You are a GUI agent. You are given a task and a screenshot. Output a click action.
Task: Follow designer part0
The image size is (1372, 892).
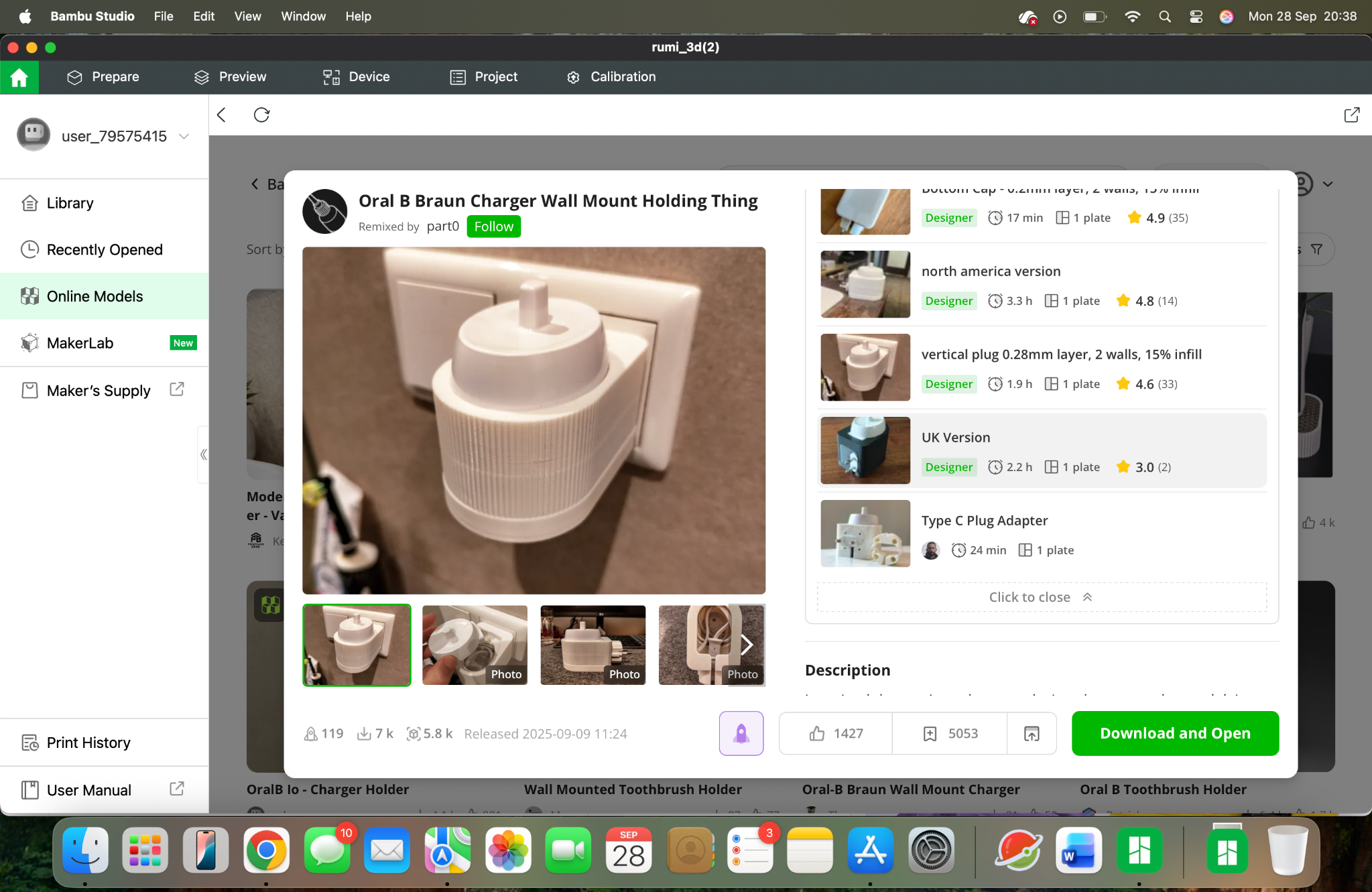(x=494, y=227)
